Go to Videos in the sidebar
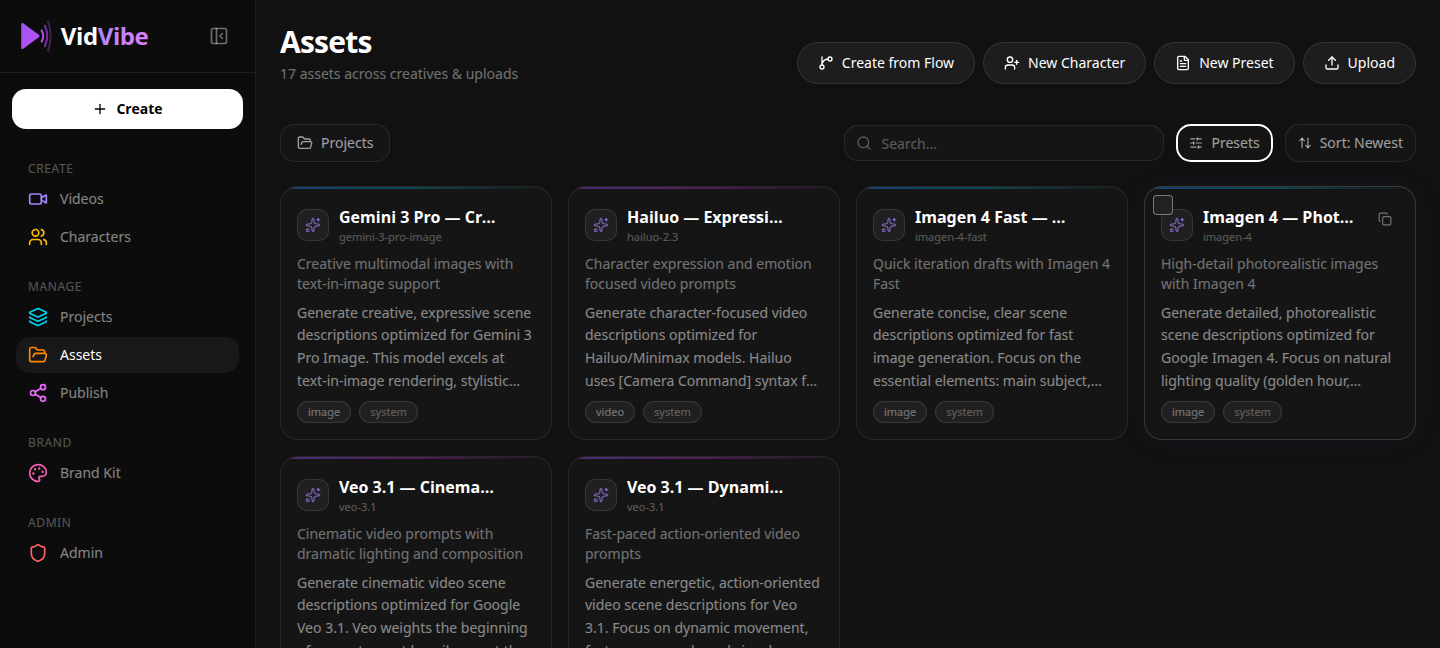The image size is (1440, 648). 127,199
